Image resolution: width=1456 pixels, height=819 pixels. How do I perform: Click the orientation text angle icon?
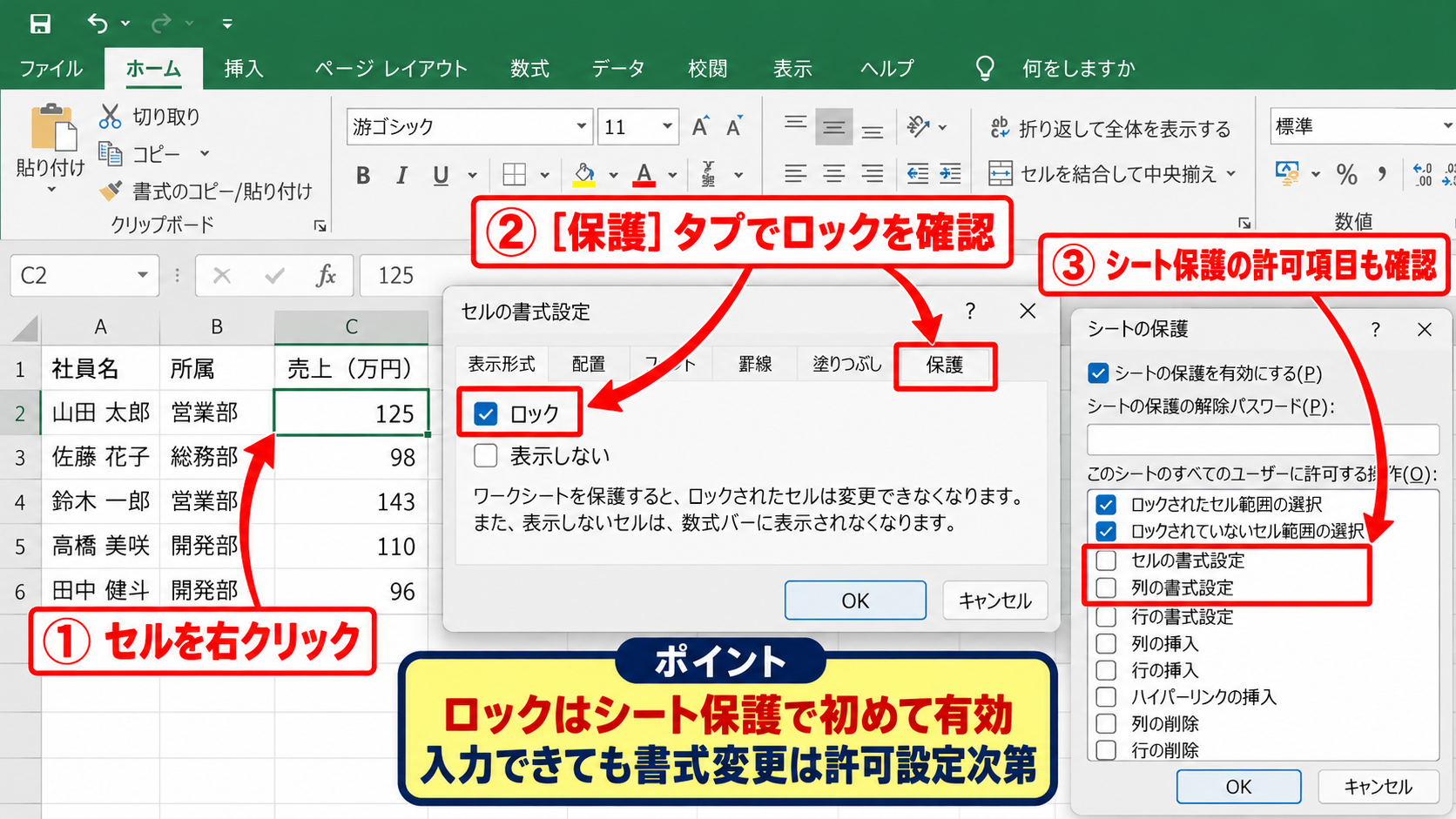tap(918, 127)
